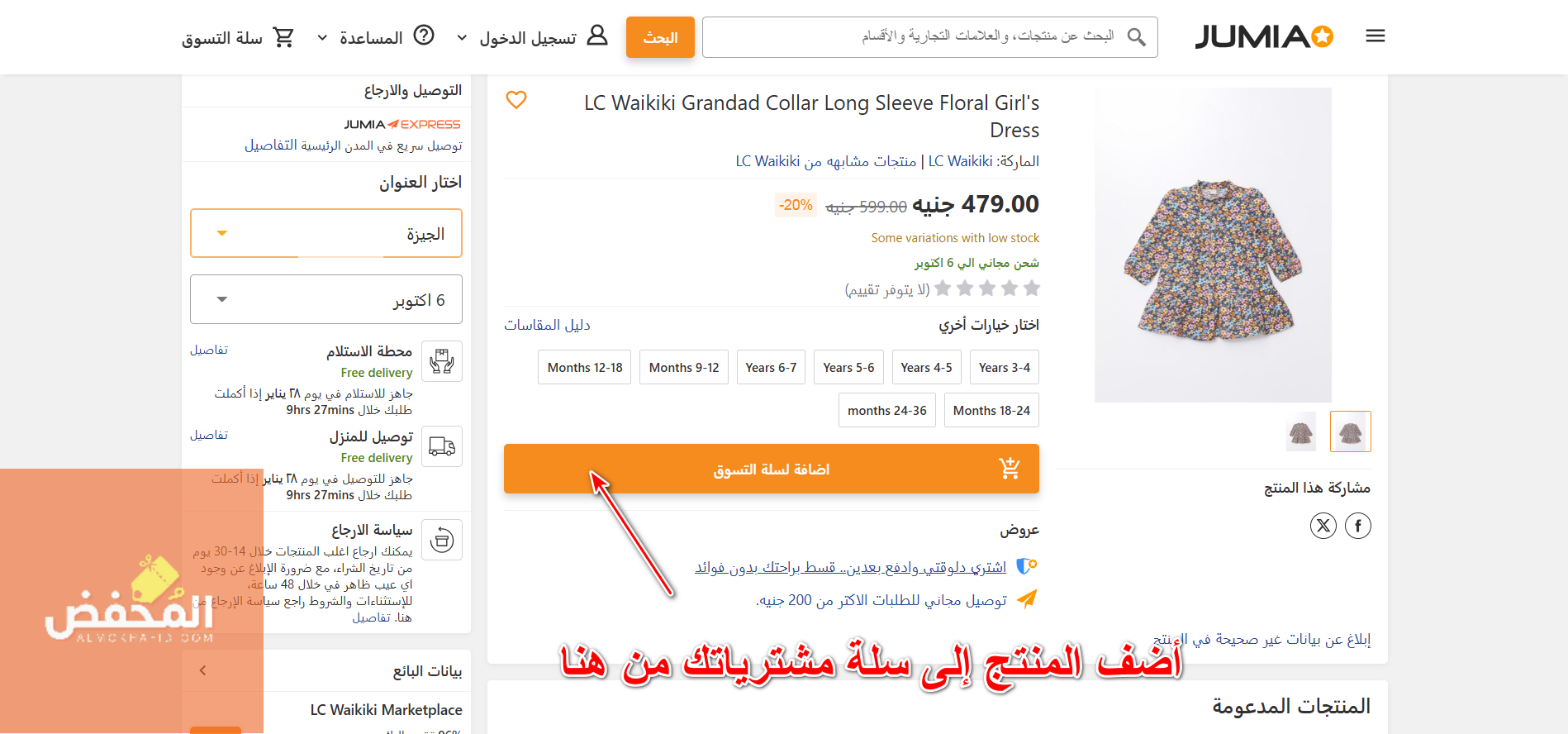Share product on Facebook icon
1568x734 pixels.
pyautogui.click(x=1357, y=526)
